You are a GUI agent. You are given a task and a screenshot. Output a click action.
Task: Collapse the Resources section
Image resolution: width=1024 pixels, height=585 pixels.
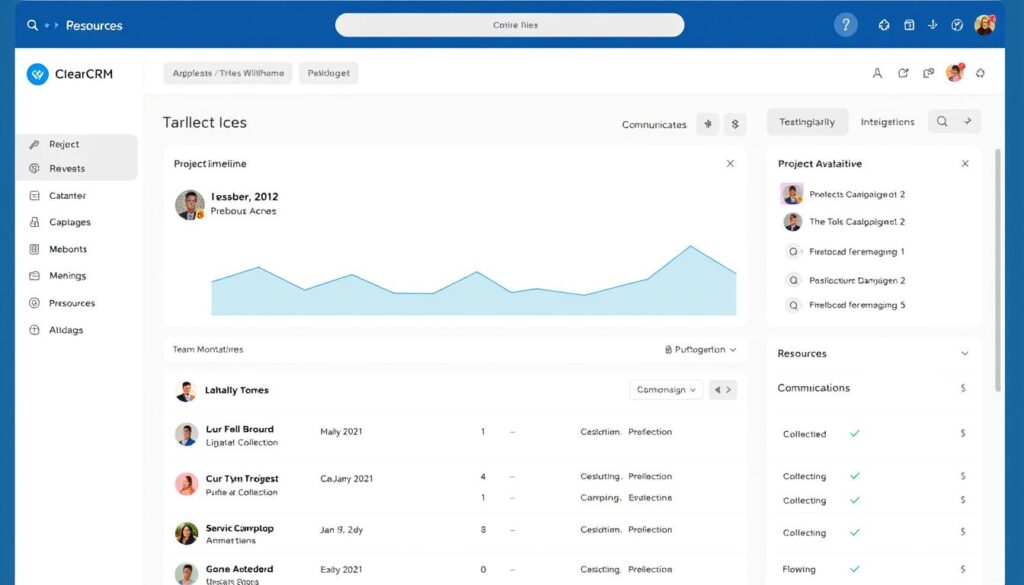tap(963, 353)
